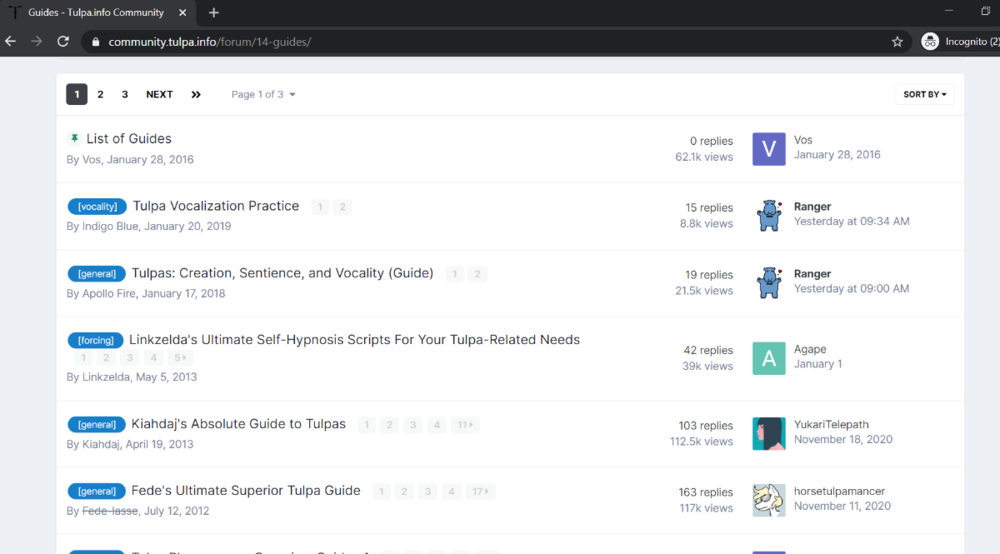
Task: Open Linkzelda's Ultimate Self-Hypnosis Scripts topic
Action: coord(354,340)
